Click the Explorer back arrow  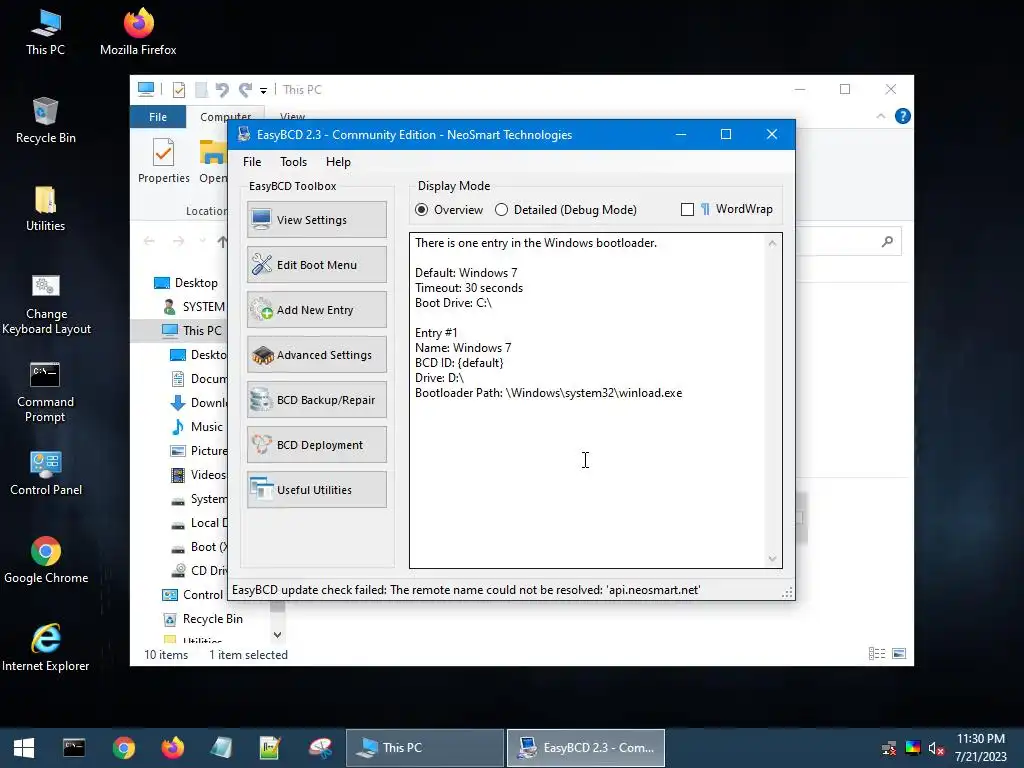coord(149,241)
